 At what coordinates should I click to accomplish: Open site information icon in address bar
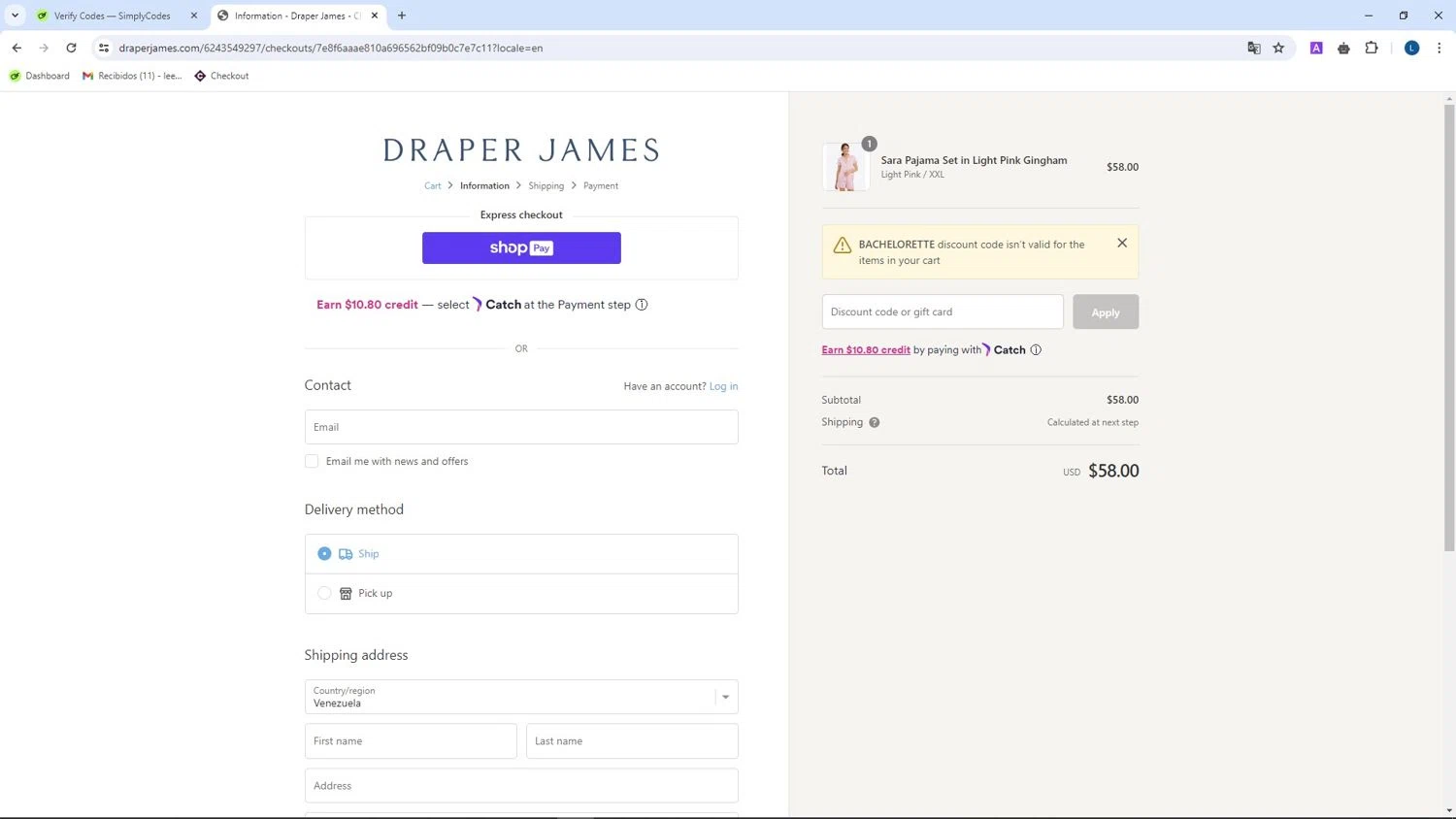pyautogui.click(x=104, y=48)
